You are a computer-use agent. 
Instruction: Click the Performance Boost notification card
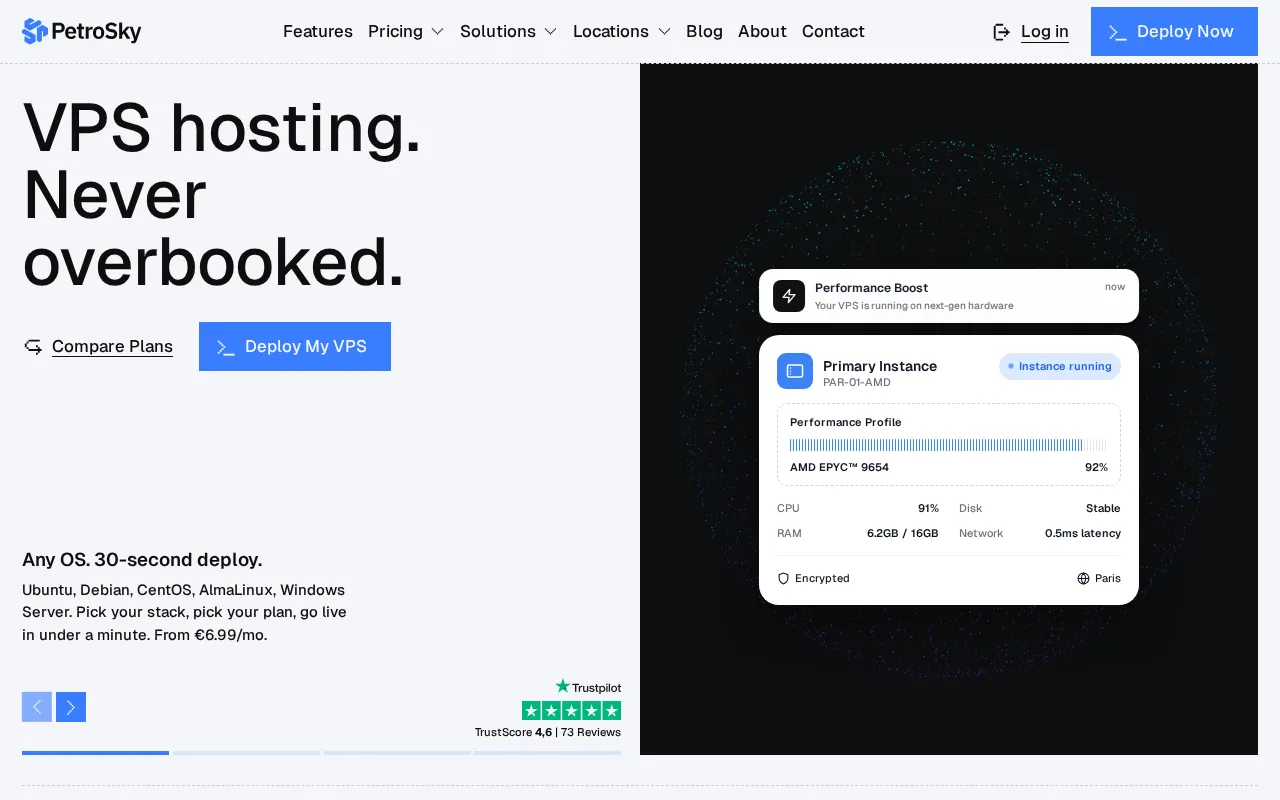pyautogui.click(x=949, y=296)
